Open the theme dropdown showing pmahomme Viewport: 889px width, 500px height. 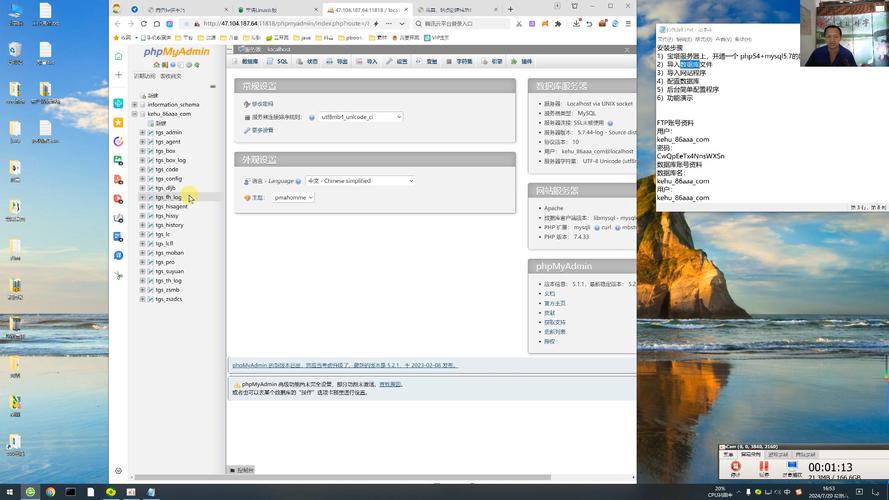[293, 198]
